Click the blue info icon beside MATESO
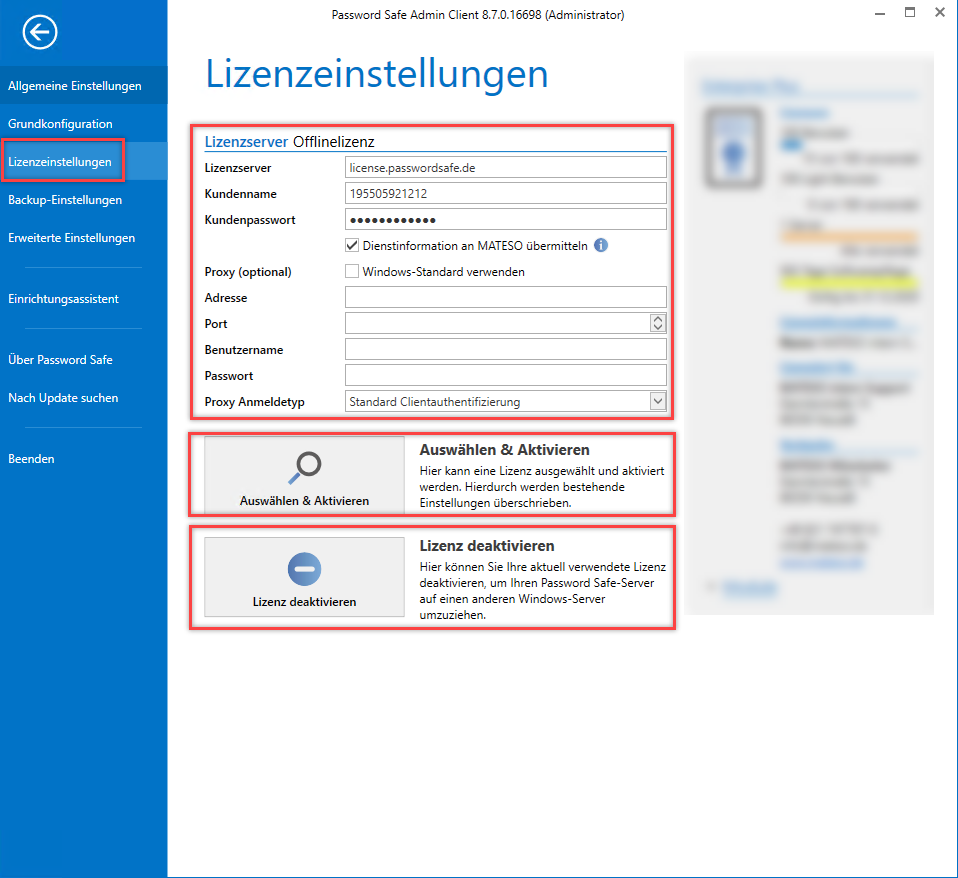This screenshot has width=958, height=878. click(601, 245)
